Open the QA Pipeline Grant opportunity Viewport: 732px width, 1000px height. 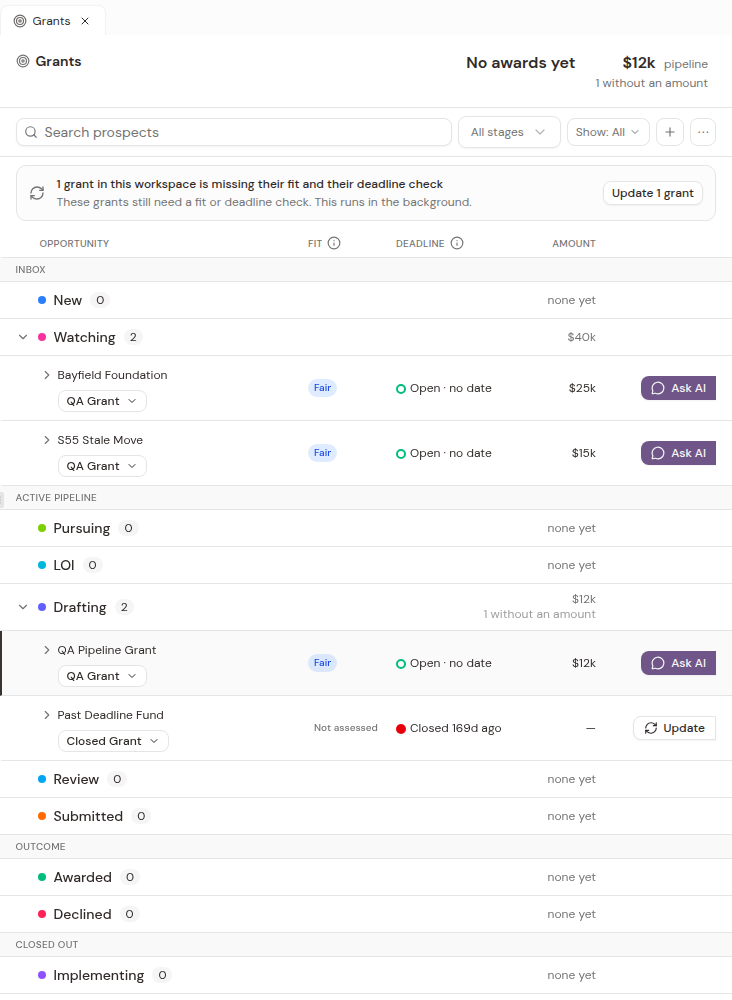(106, 650)
